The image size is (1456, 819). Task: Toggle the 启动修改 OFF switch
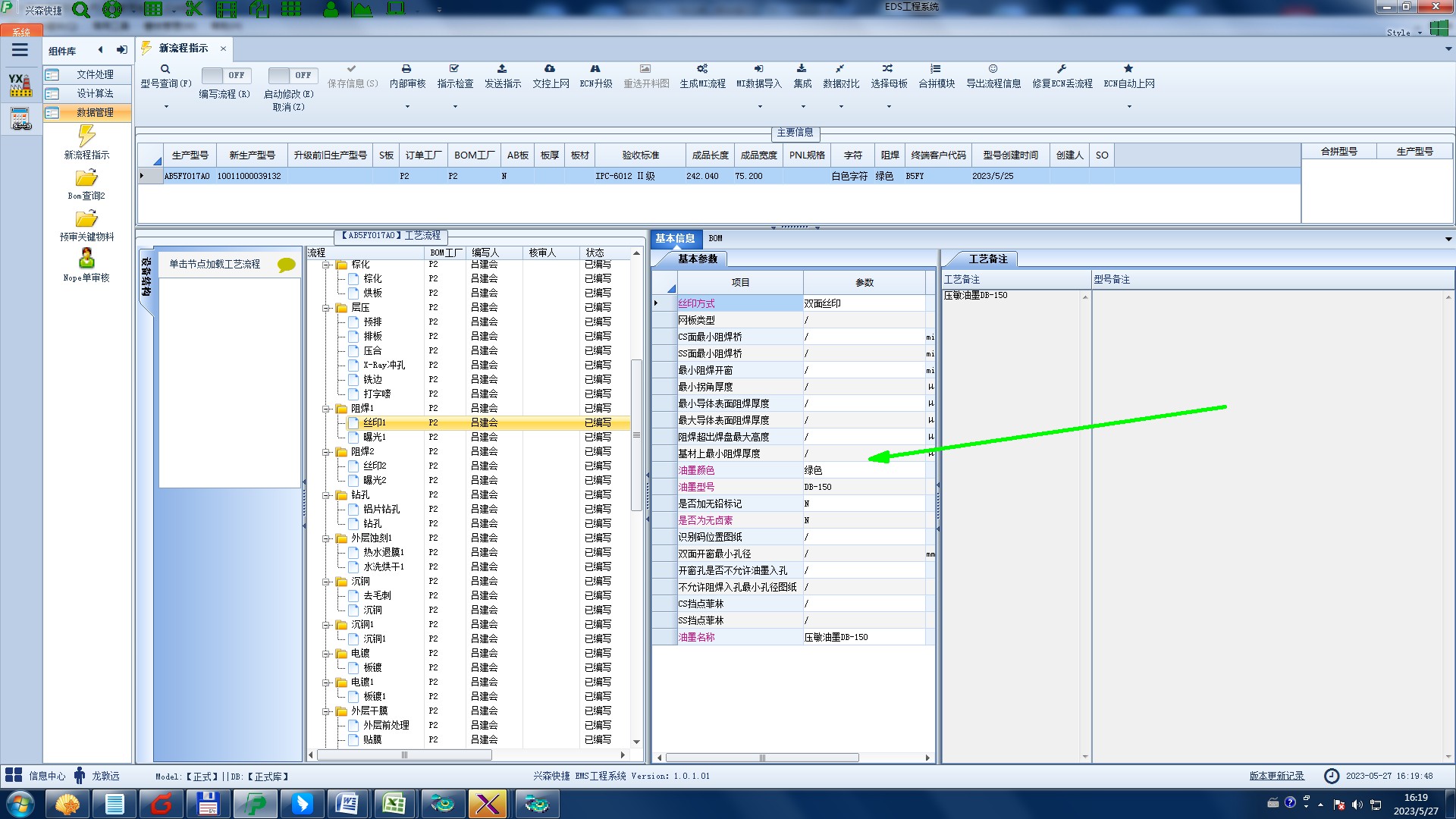tap(293, 75)
